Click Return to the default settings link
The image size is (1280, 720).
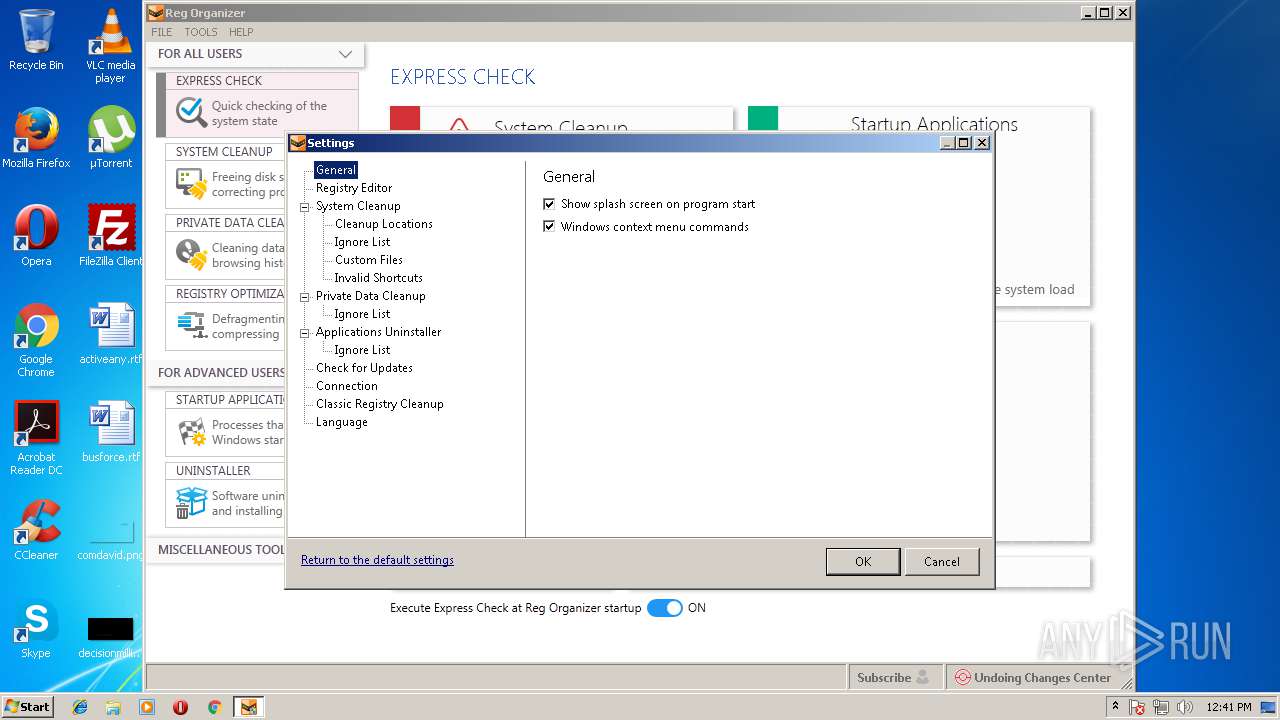pos(377,560)
